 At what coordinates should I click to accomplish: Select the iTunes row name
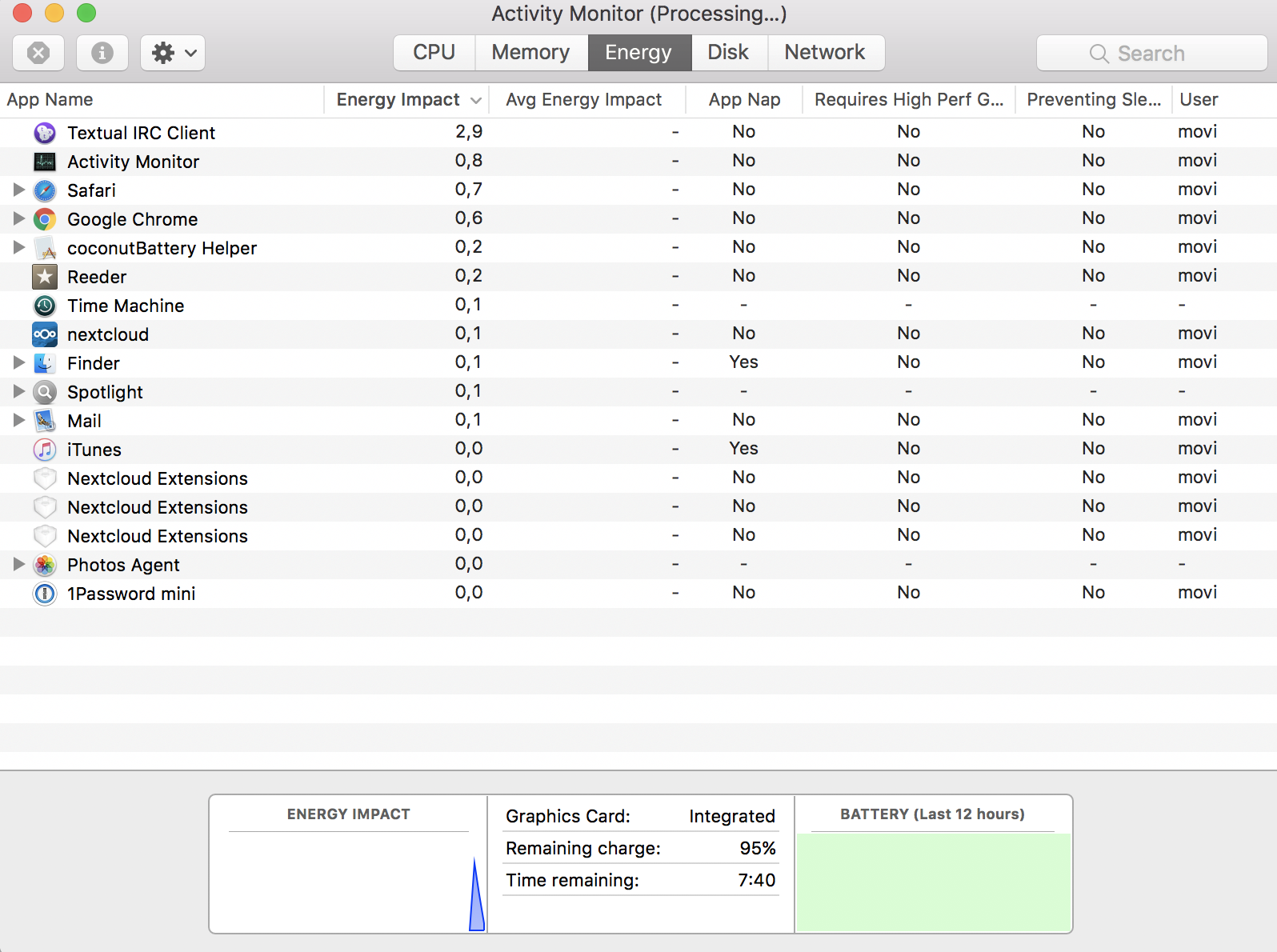pyautogui.click(x=94, y=450)
